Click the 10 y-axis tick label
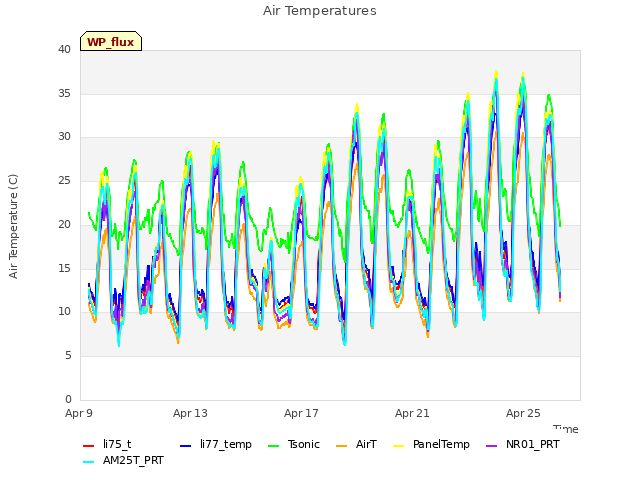The width and height of the screenshot is (640, 480). (64, 312)
